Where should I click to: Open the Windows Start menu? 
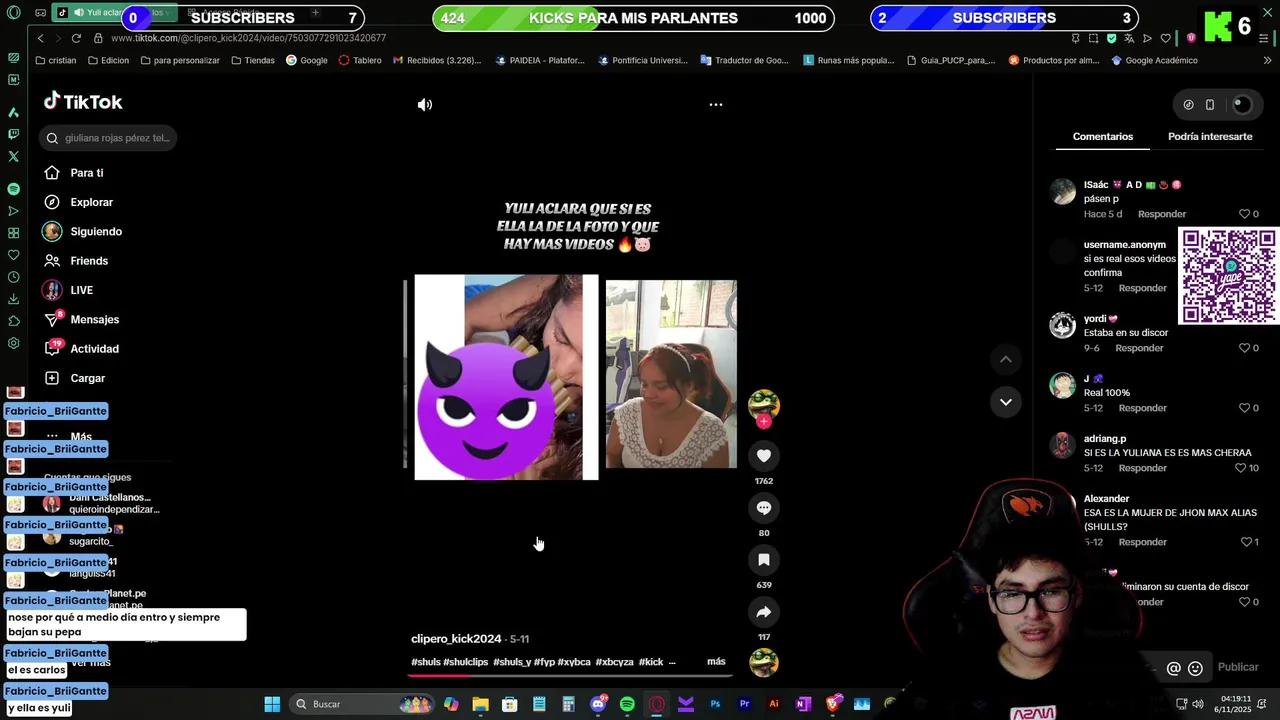click(272, 704)
